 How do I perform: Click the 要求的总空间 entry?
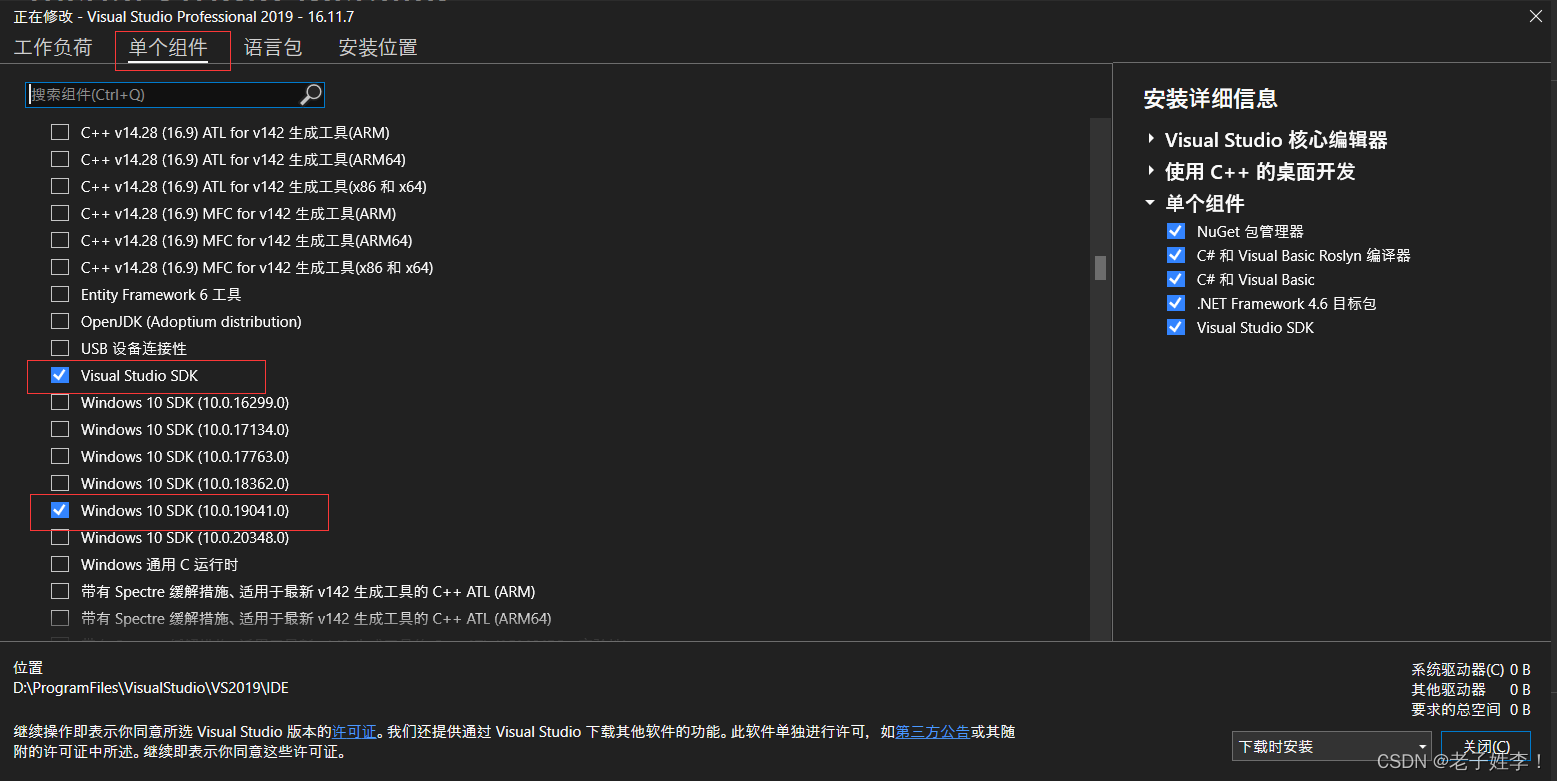click(x=1470, y=709)
